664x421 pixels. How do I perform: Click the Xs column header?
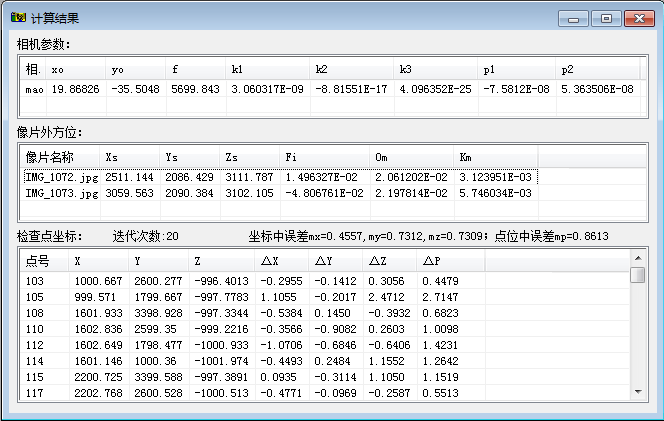[130, 157]
